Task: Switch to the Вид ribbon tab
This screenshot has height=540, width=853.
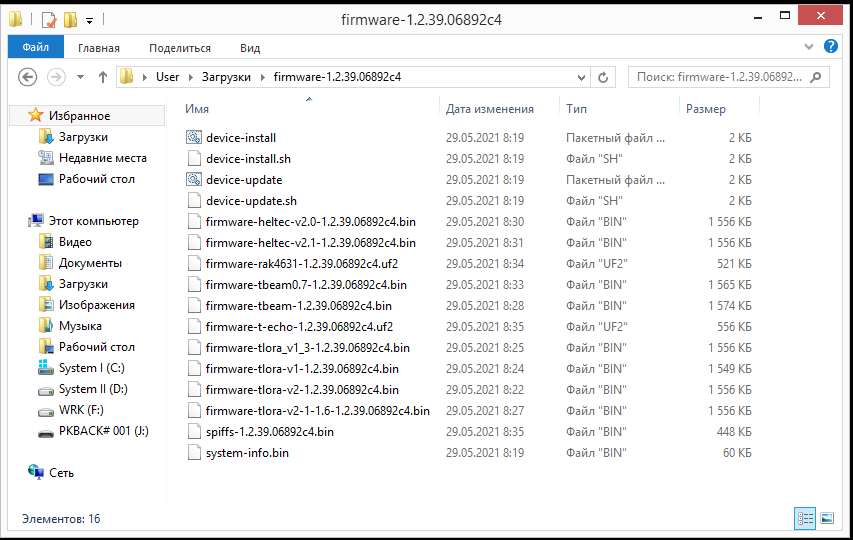Action: [x=250, y=48]
